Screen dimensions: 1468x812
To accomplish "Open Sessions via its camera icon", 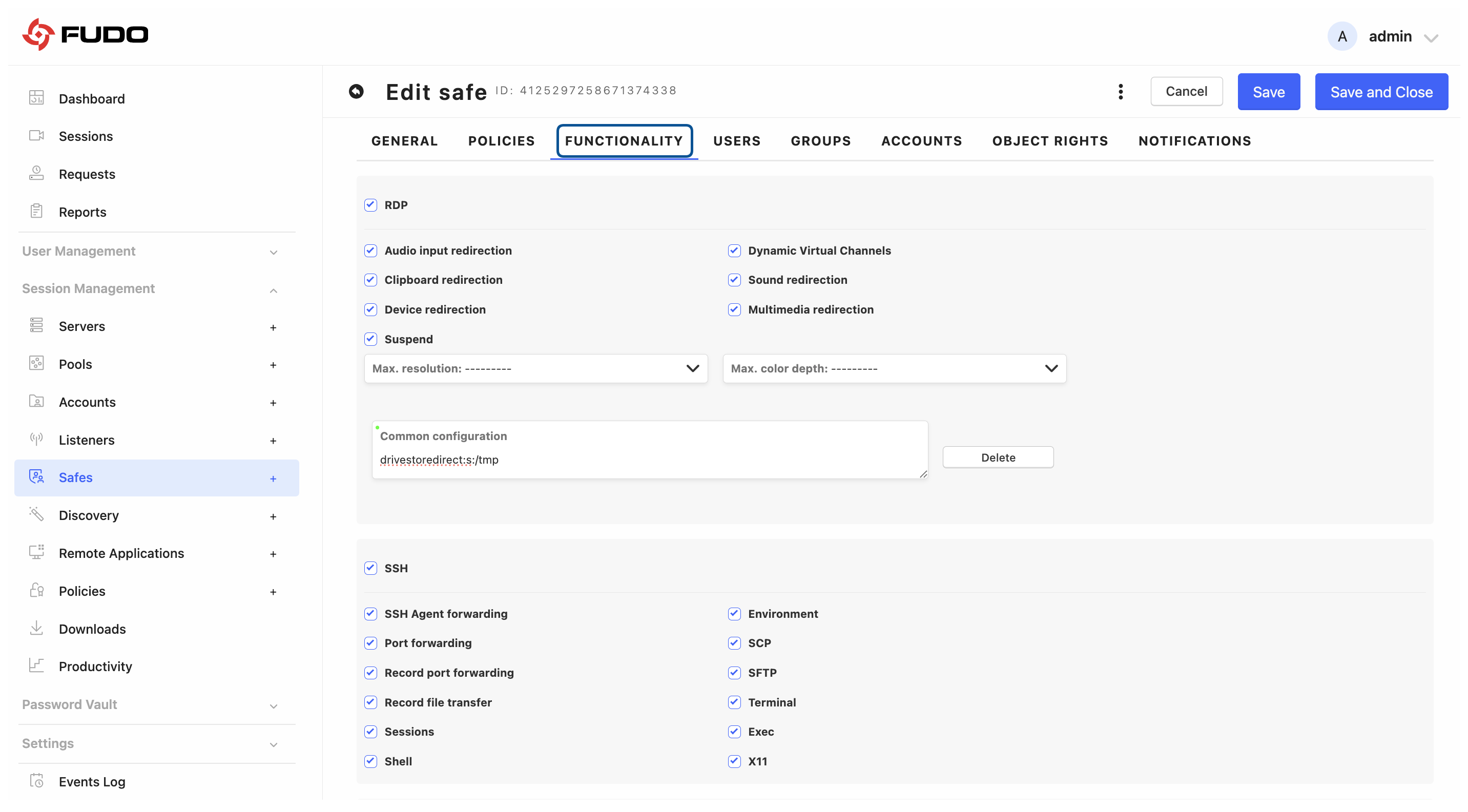I will point(36,136).
